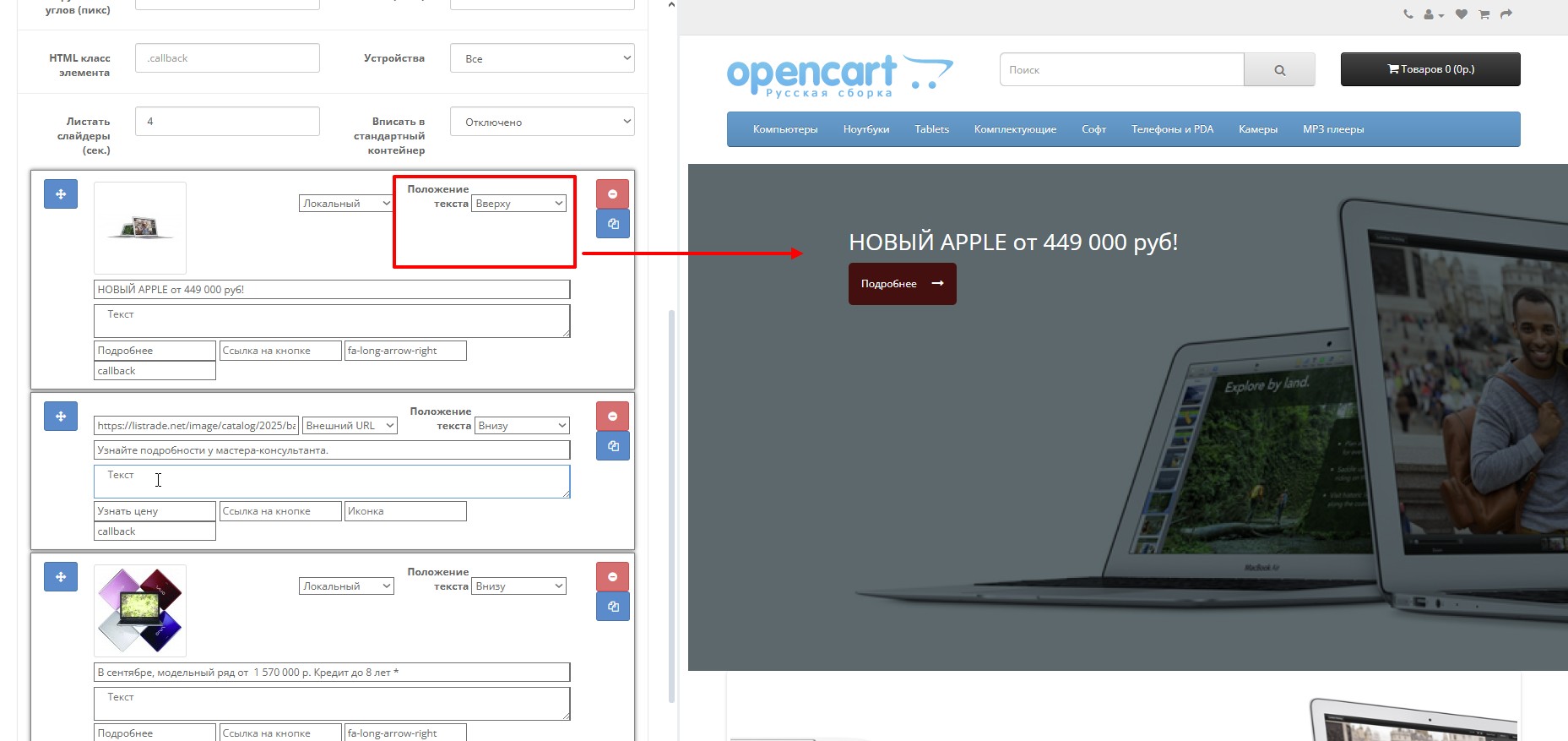The height and width of the screenshot is (741, 1568).
Task: Open the Устройства dropdown set to Все
Action: (542, 58)
